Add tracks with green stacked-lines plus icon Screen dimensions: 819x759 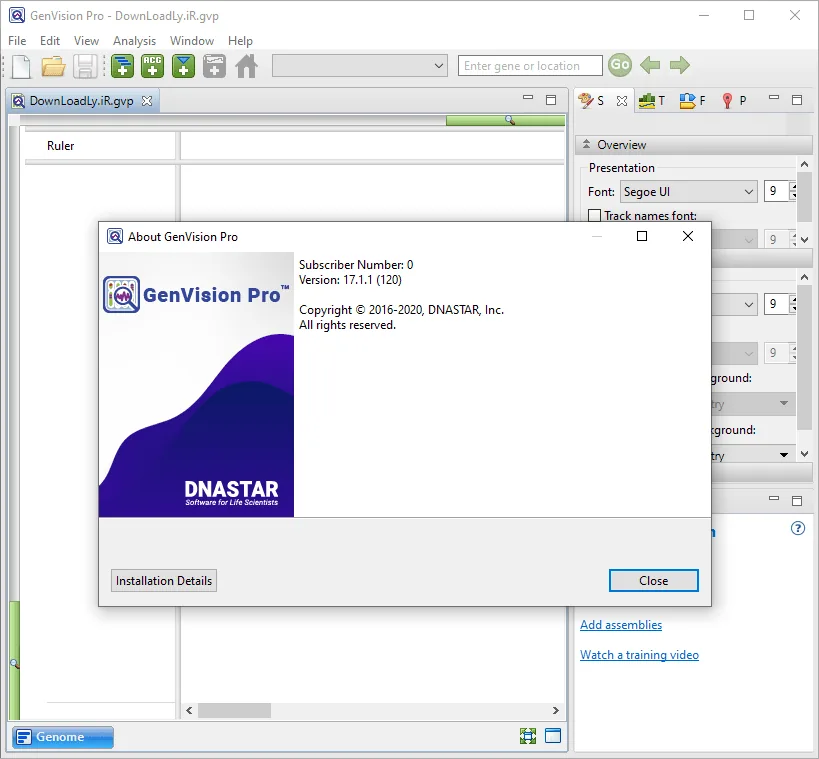tap(122, 66)
